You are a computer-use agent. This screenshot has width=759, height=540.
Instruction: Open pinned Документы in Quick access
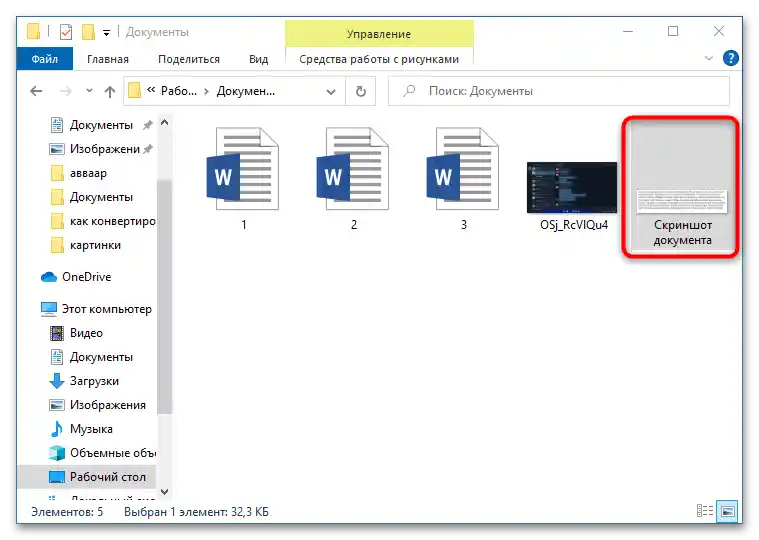point(101,125)
